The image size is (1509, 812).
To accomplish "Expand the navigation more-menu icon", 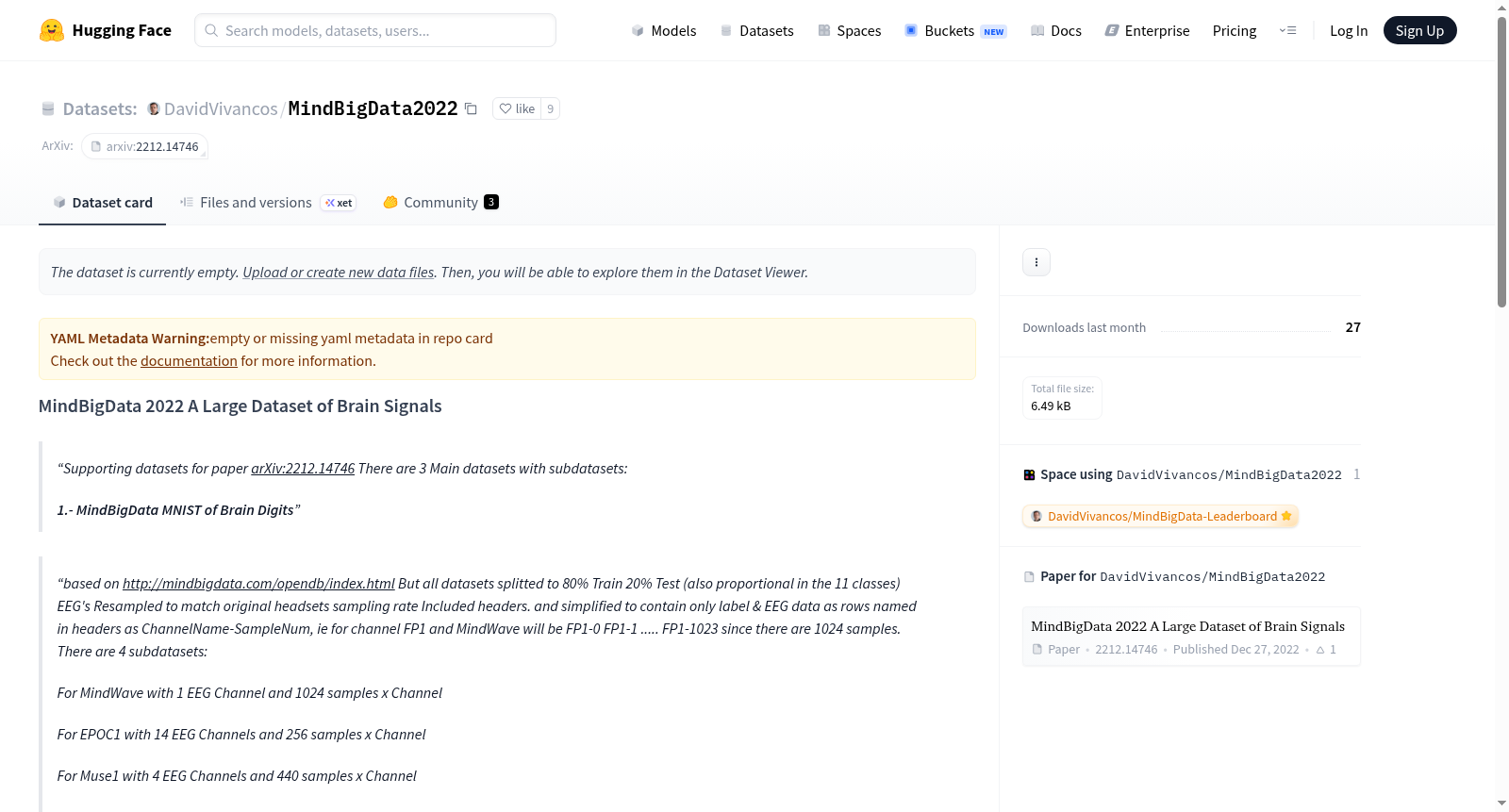I will pos(1287,30).
